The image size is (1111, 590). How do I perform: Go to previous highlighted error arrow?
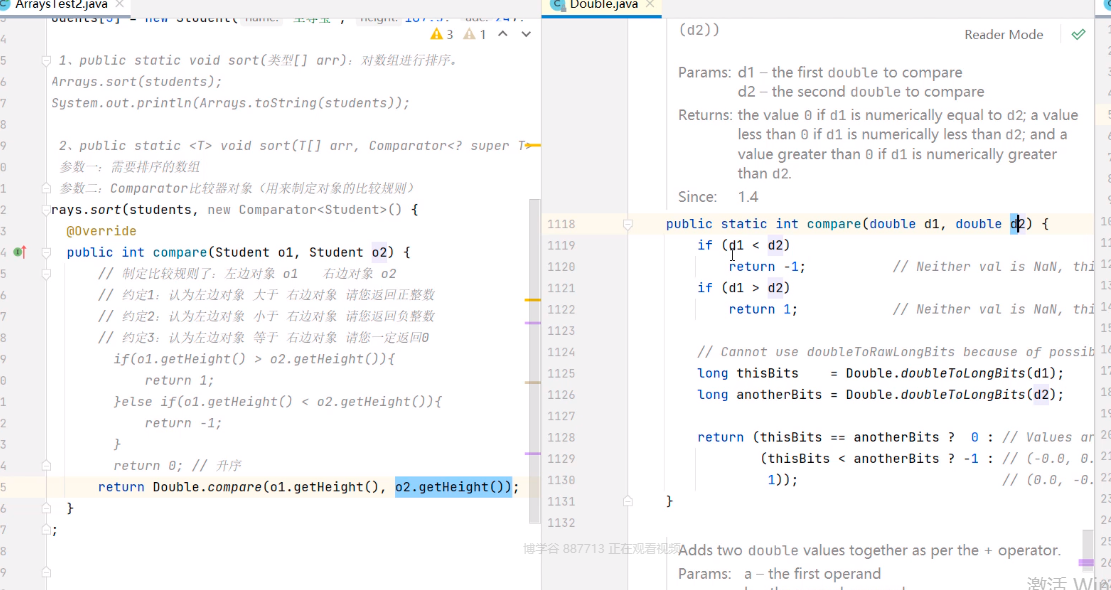coord(502,34)
